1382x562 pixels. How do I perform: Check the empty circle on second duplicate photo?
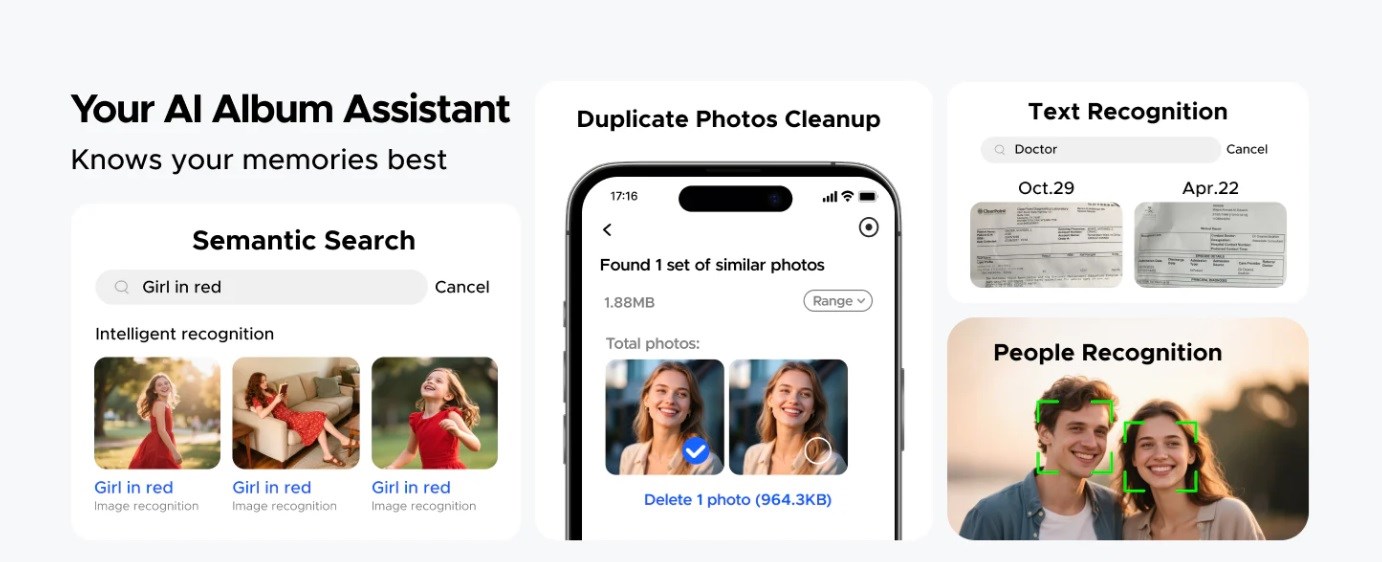coord(818,451)
